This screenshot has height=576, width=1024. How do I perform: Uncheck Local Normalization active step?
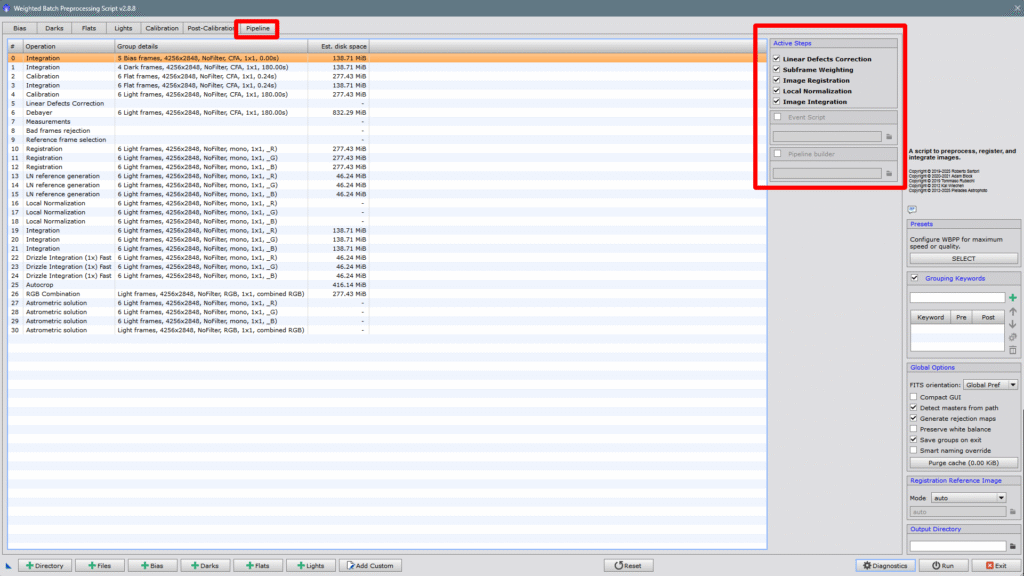coord(777,91)
